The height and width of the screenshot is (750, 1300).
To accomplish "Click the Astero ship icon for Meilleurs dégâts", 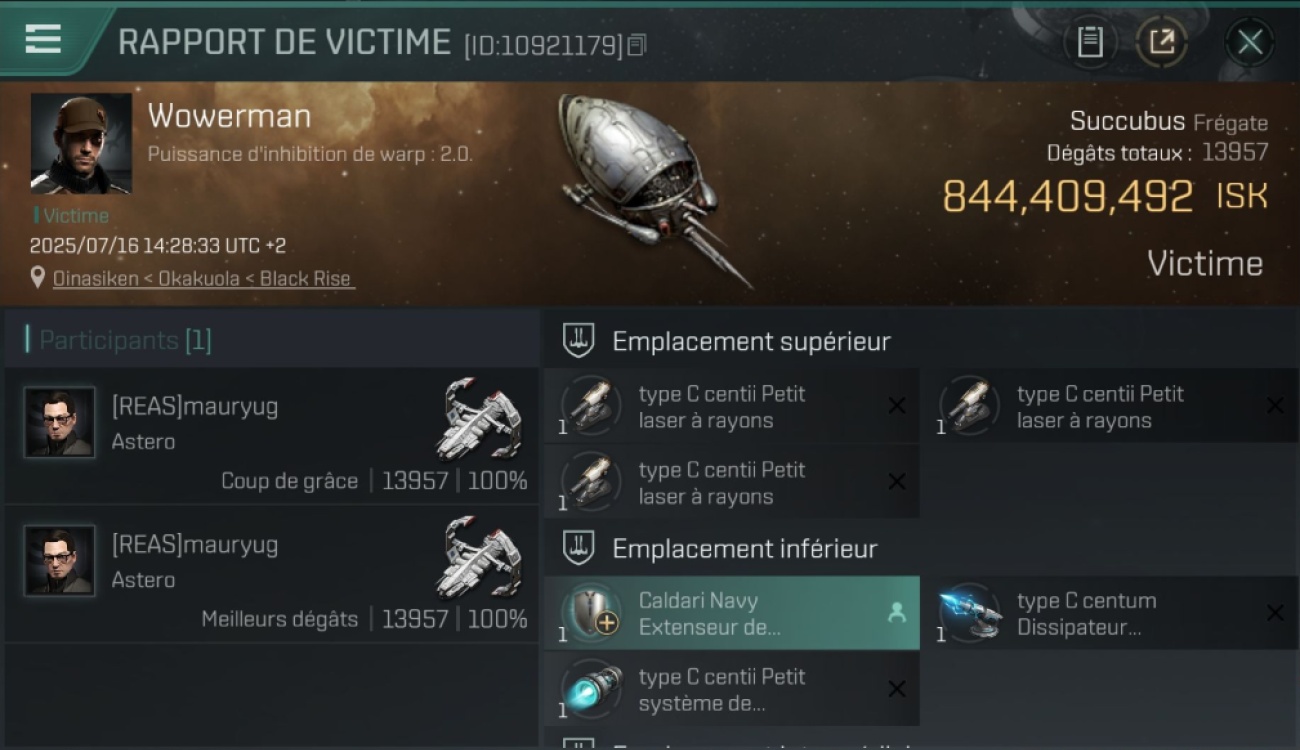I will point(480,556).
